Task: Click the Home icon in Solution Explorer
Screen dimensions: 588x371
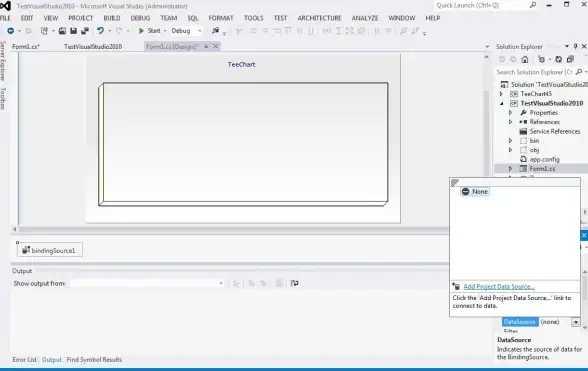Action: click(x=525, y=59)
